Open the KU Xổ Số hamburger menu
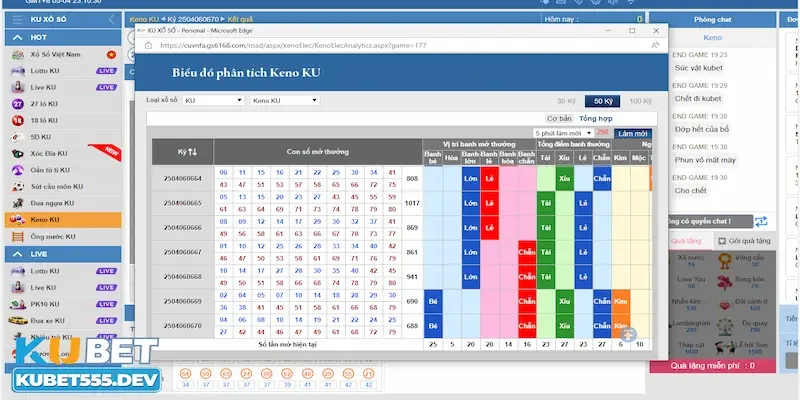The width and height of the screenshot is (800, 400). pos(18,20)
